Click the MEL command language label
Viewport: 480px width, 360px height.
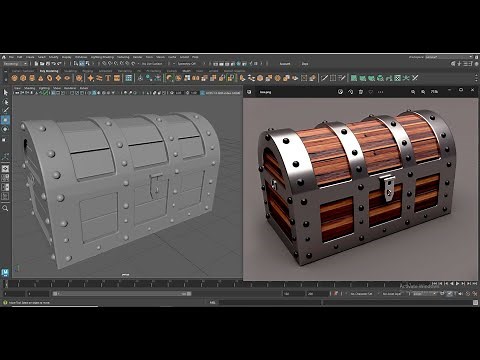pos(212,302)
